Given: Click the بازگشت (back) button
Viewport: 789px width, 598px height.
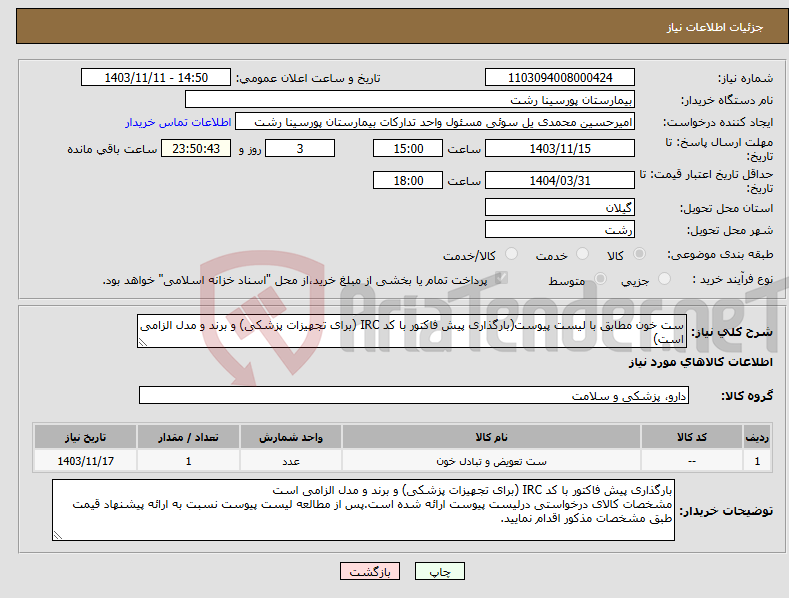Looking at the screenshot, I should (x=370, y=571).
